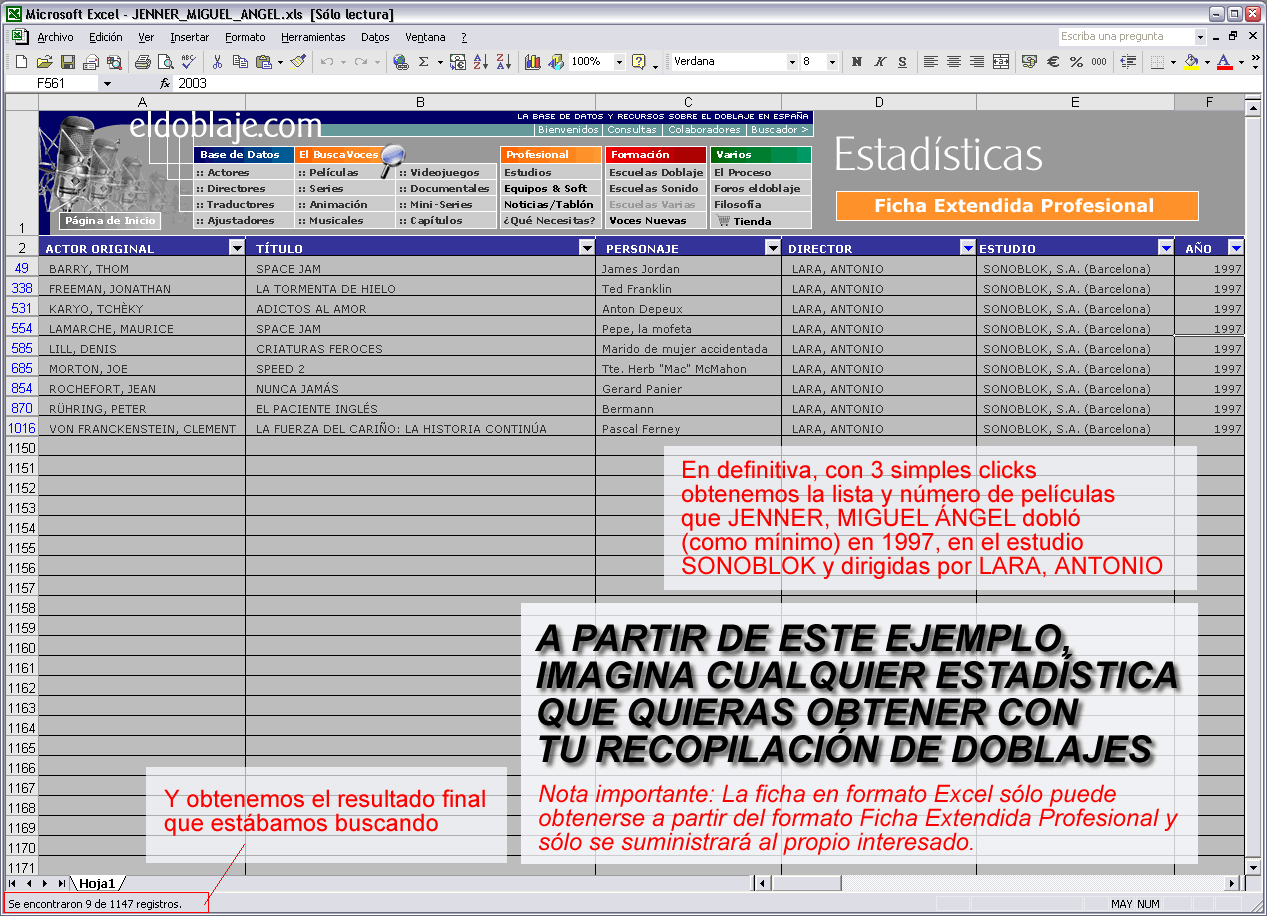Click the Font Color red swatch
1267x916 pixels.
click(x=1224, y=62)
